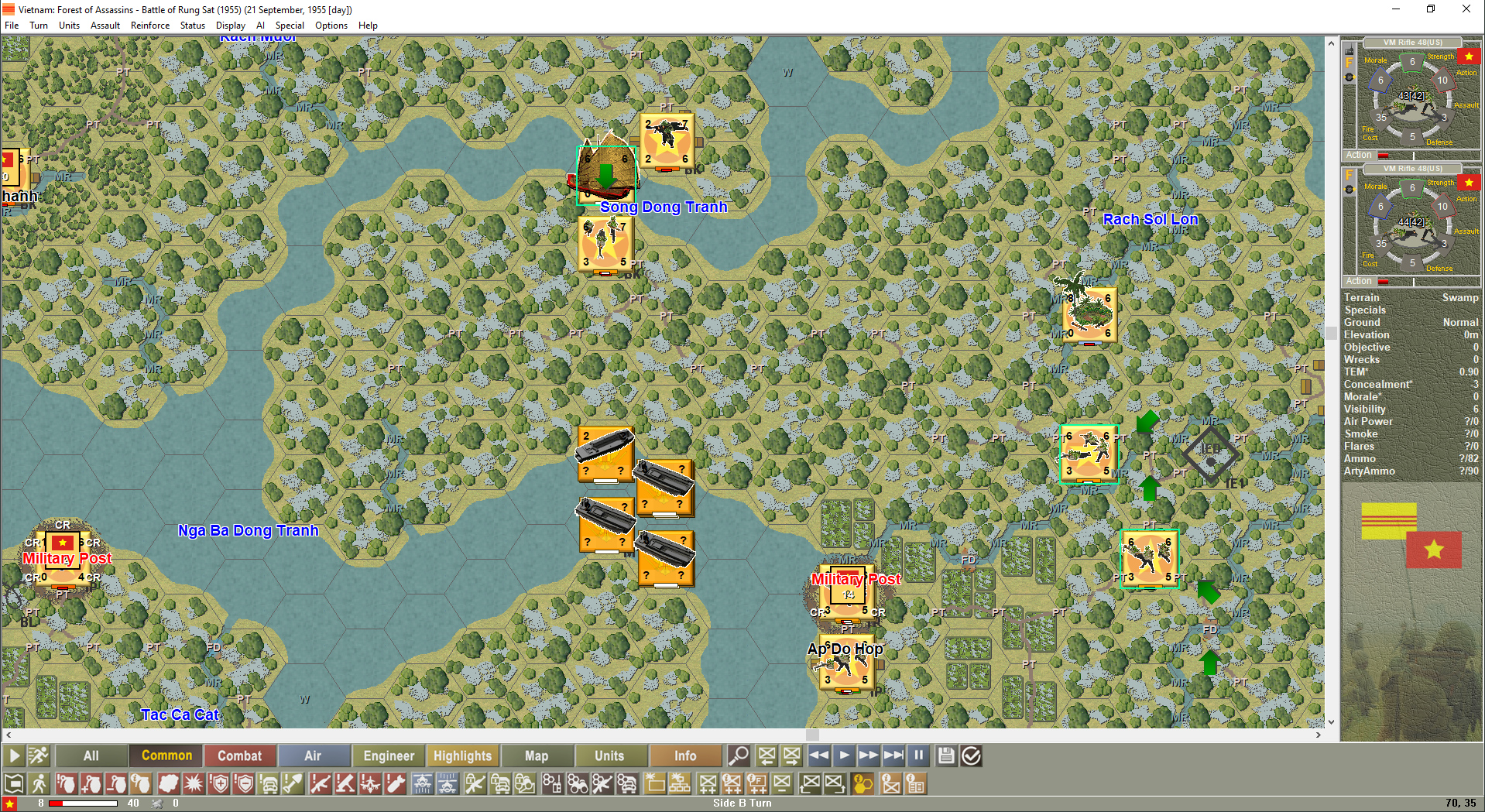Toggle the hex radio highlight
This screenshot has height=812, width=1485.
coord(552,784)
